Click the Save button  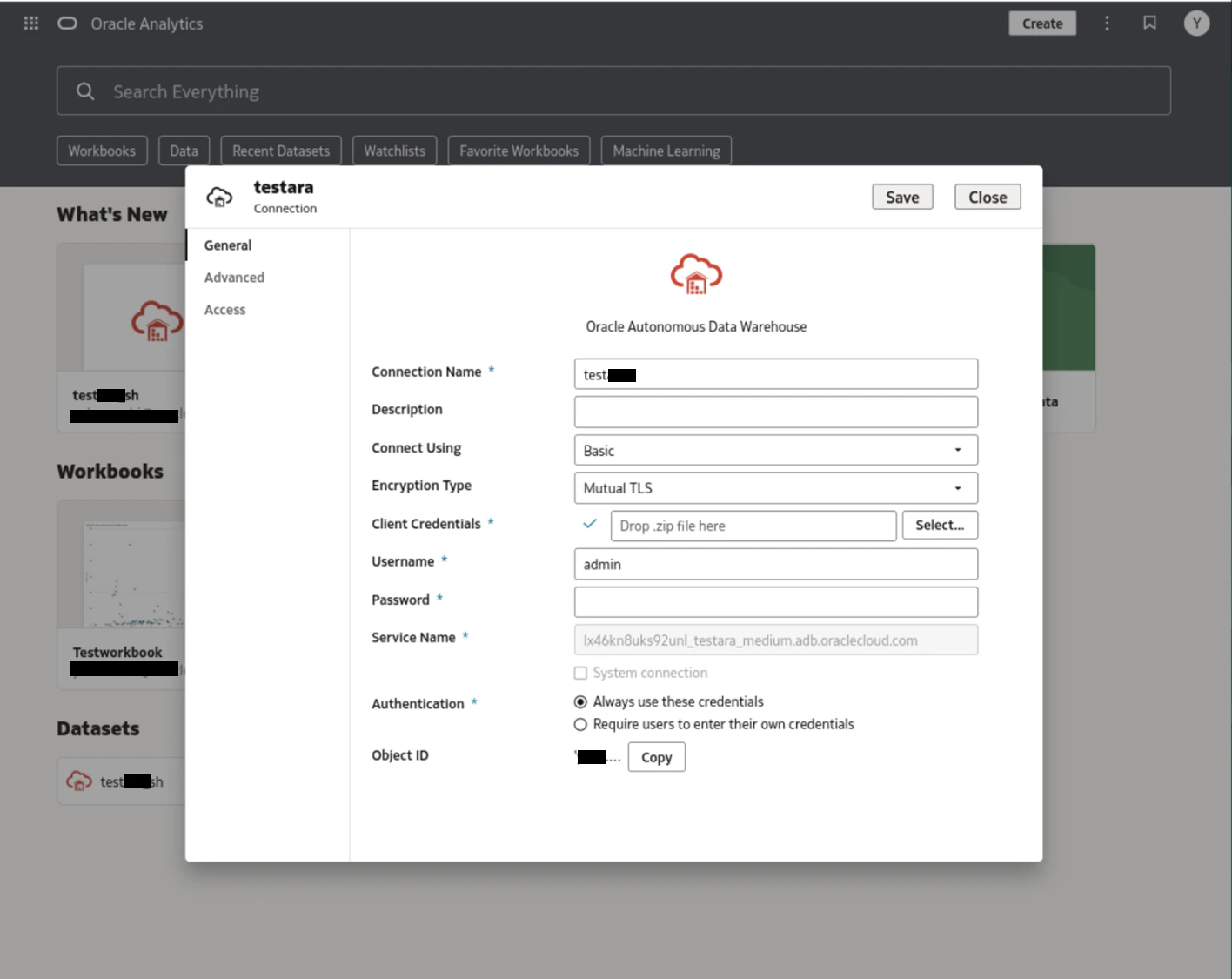point(902,198)
